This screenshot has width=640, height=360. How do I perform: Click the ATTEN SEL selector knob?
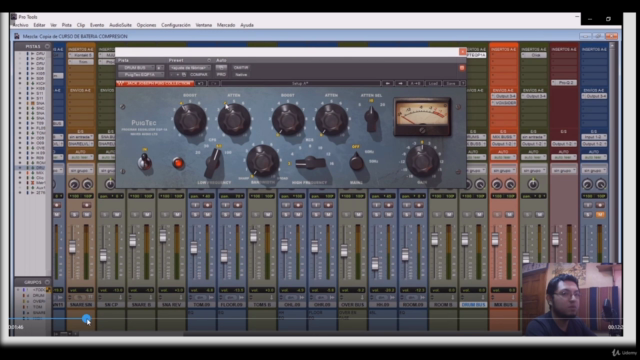tap(371, 118)
